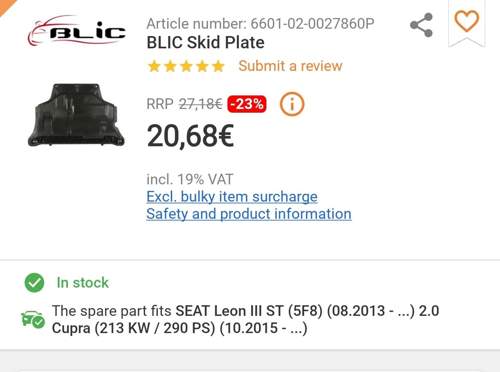Viewport: 500px width, 372px height.
Task: Click article number 6601-02-0027860P text
Action: 312,24
